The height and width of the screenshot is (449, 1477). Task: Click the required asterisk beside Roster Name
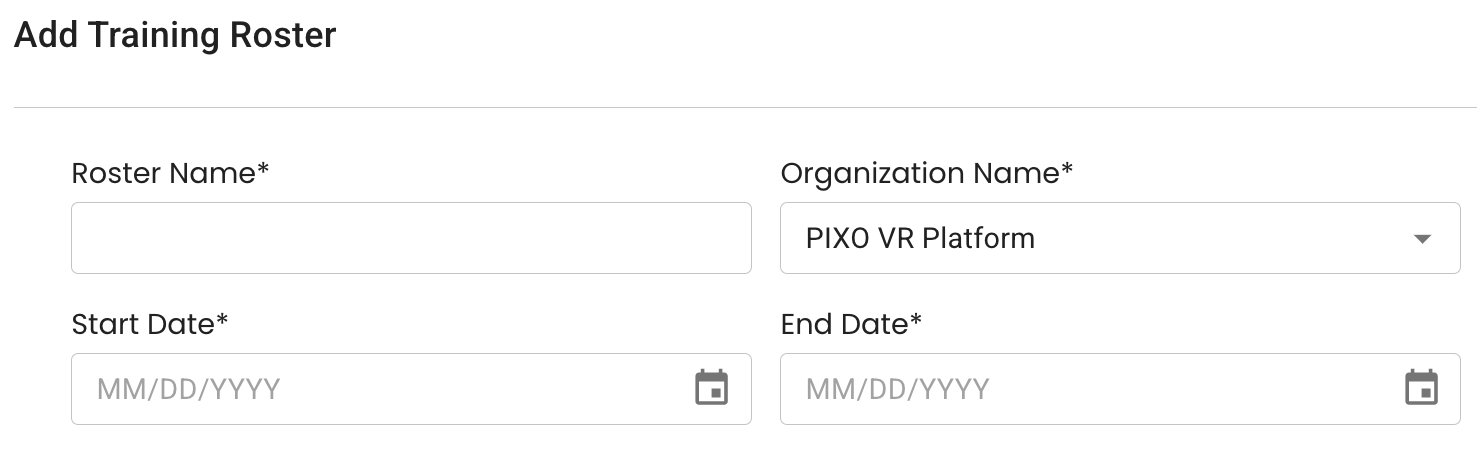[x=263, y=170]
